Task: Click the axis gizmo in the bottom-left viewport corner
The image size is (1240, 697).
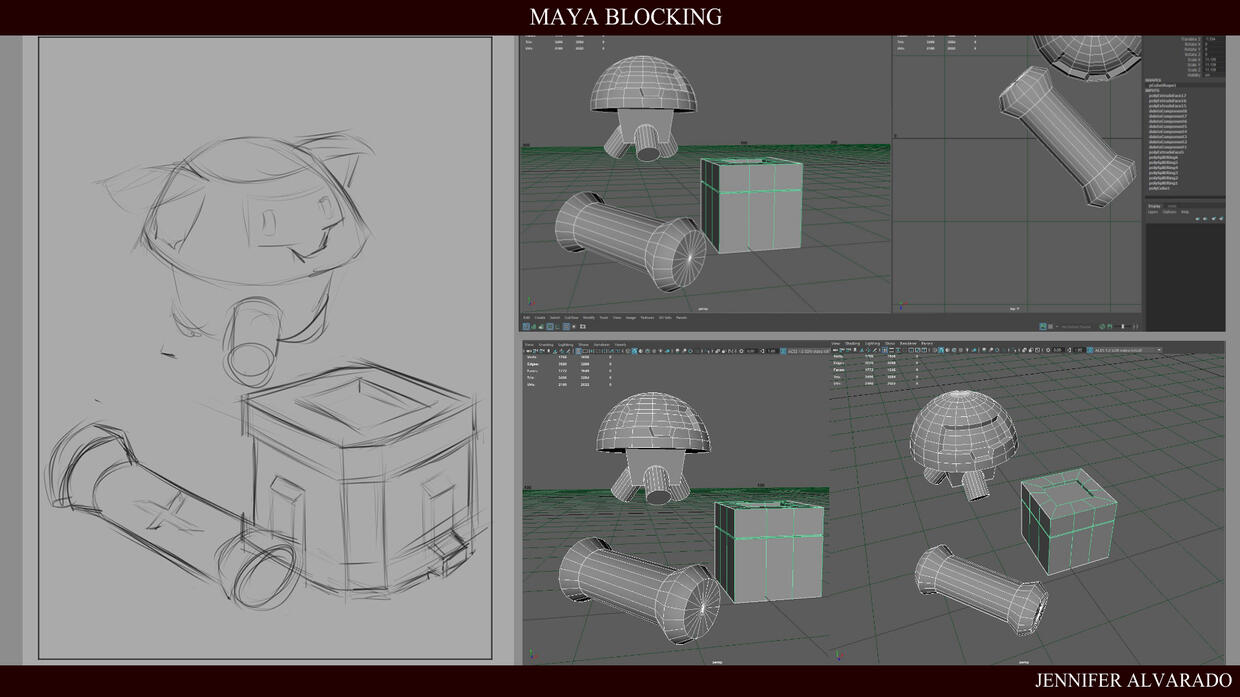Action: pyautogui.click(x=531, y=654)
